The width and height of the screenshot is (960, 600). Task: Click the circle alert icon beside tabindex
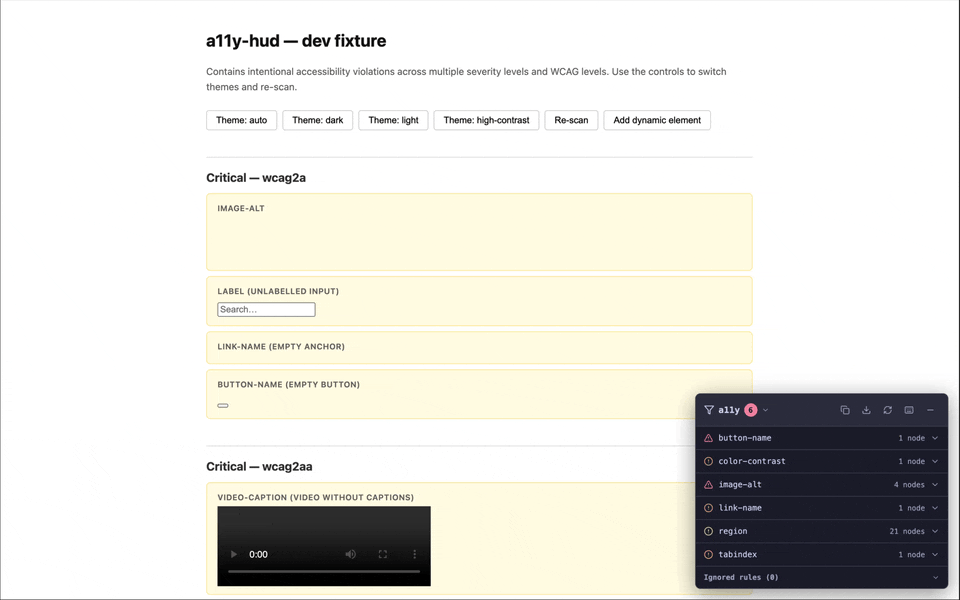point(708,555)
